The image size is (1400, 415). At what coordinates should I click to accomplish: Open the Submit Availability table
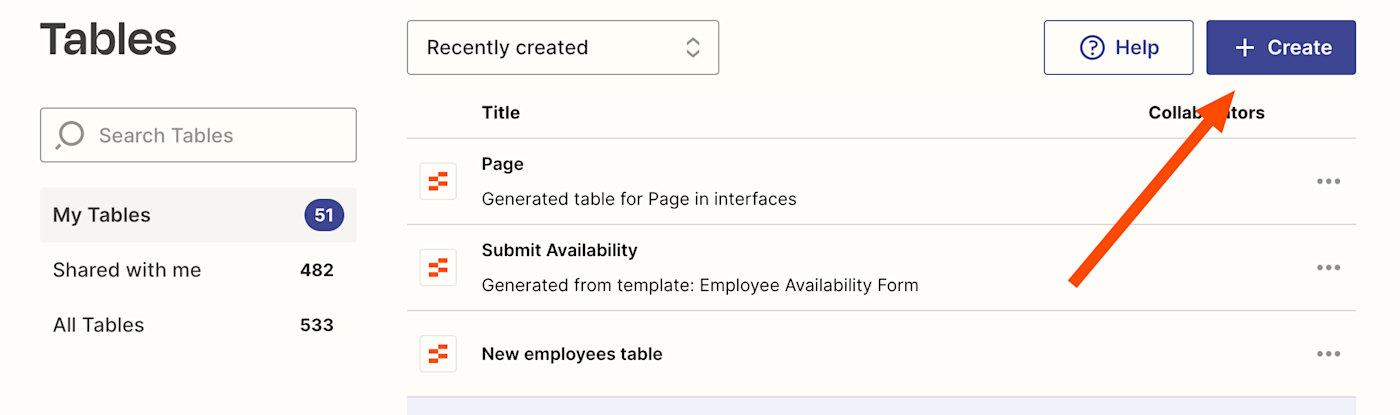tap(559, 250)
